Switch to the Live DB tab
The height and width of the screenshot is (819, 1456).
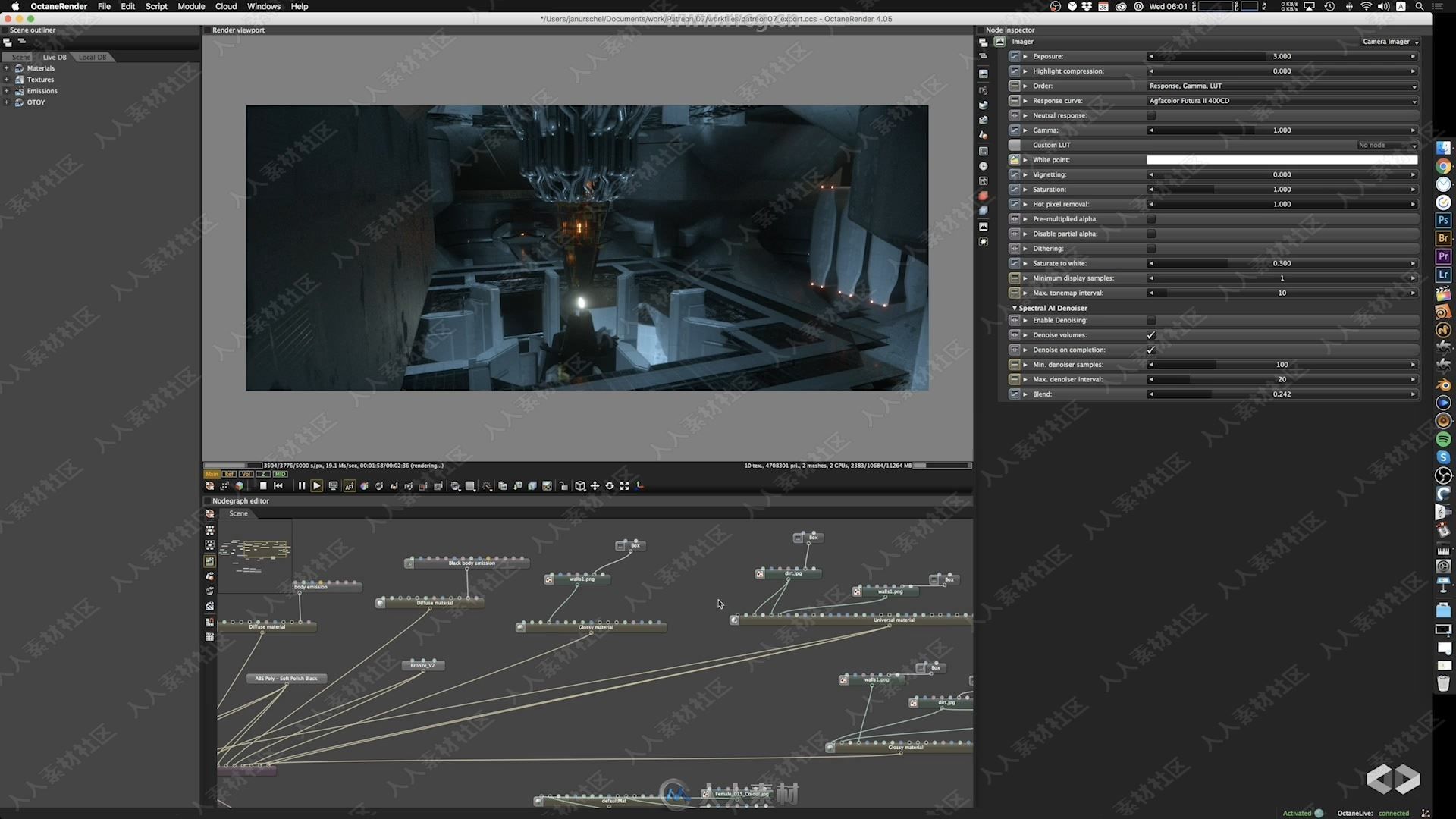[x=54, y=58]
